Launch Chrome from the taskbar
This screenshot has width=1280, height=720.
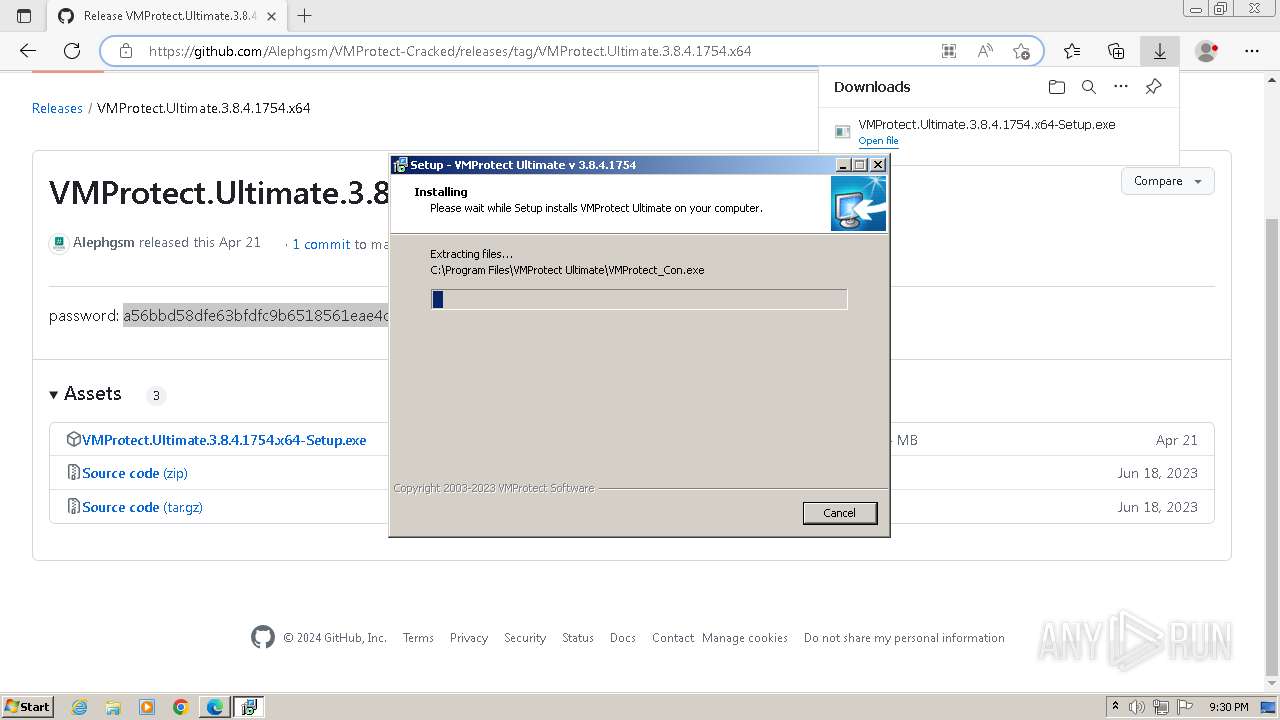point(181,707)
